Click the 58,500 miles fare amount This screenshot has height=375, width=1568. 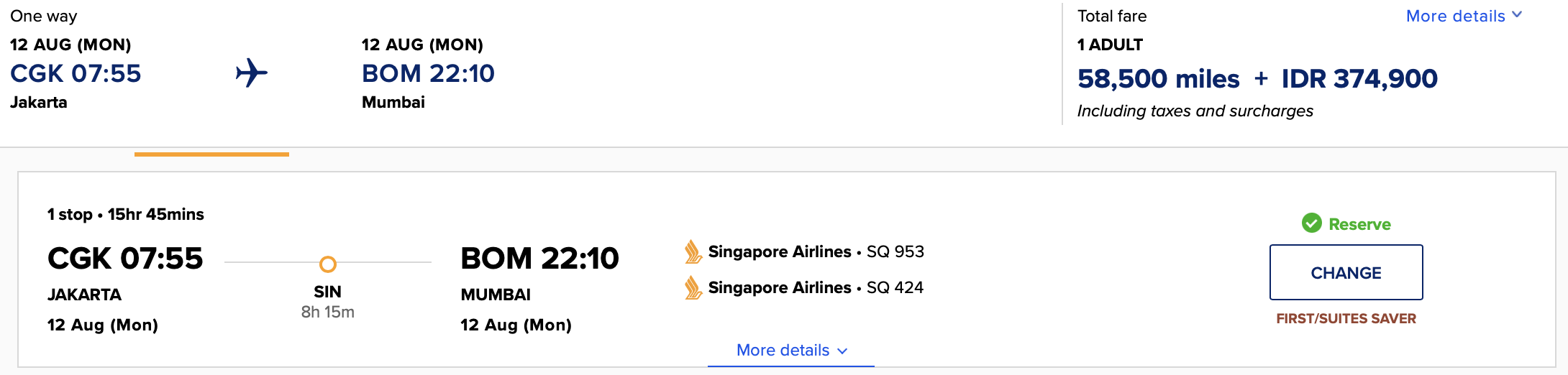tap(1158, 78)
